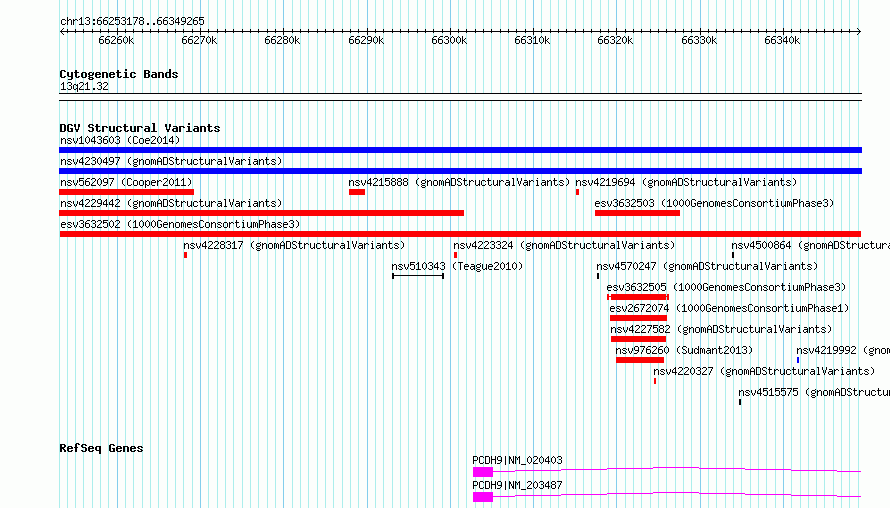Click the nsv4219992 variant label
The height and width of the screenshot is (508, 890).
pyautogui.click(x=842, y=350)
